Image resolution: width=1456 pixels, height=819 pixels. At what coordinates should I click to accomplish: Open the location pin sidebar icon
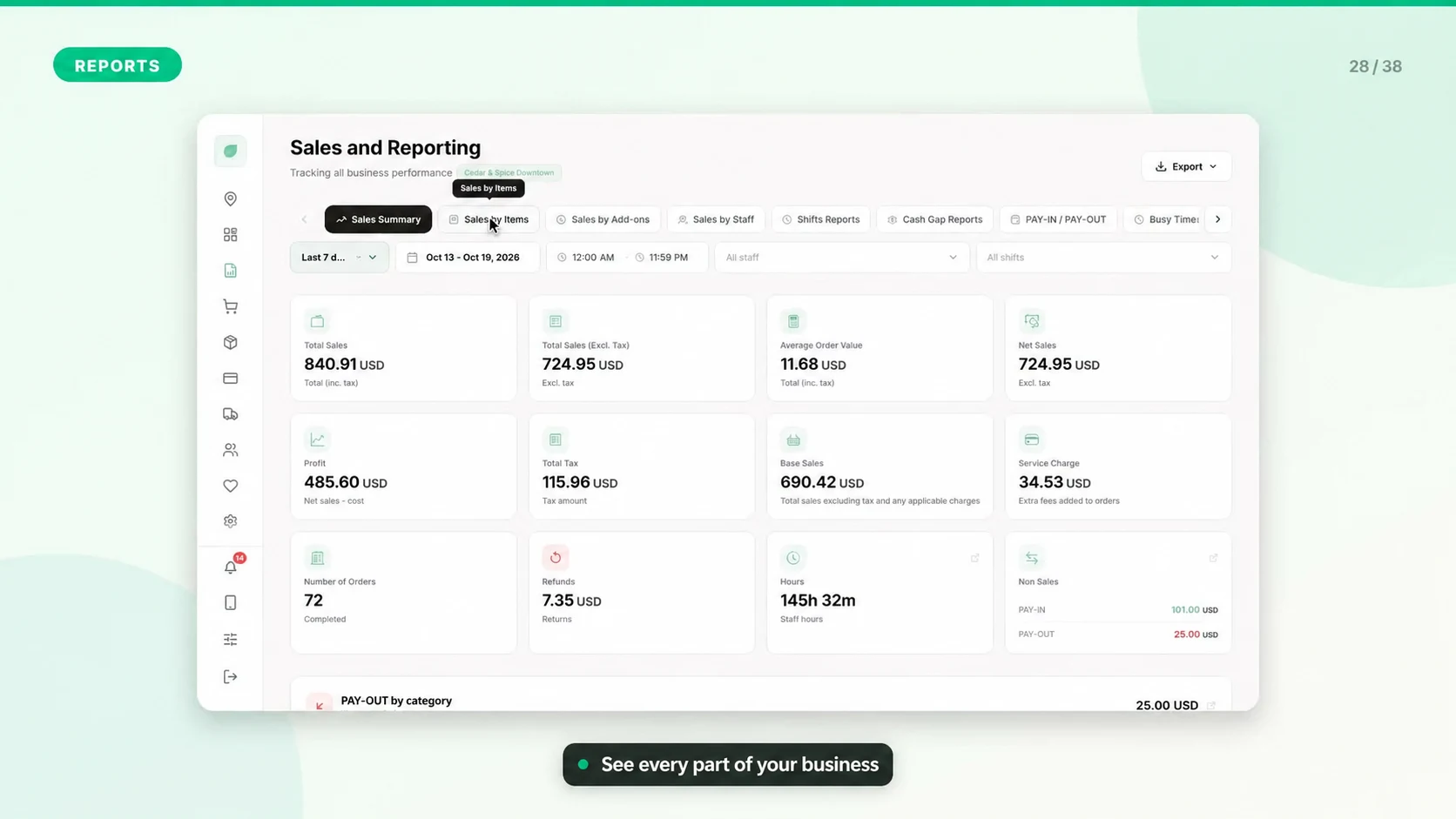(230, 199)
